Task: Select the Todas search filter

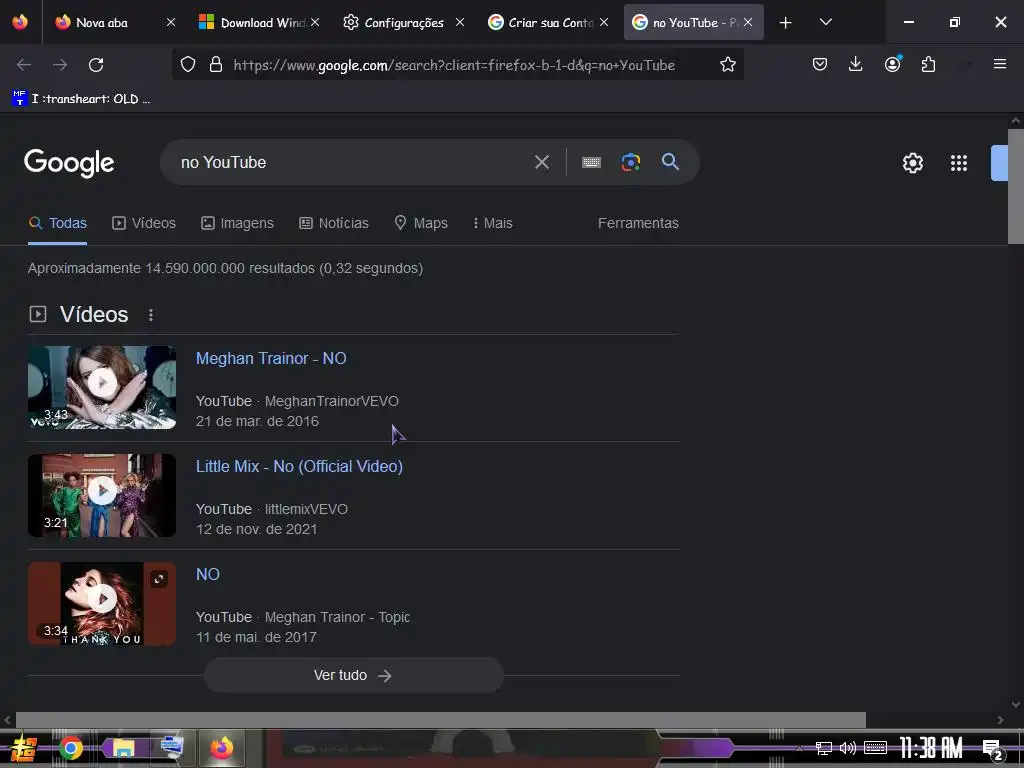Action: click(57, 223)
